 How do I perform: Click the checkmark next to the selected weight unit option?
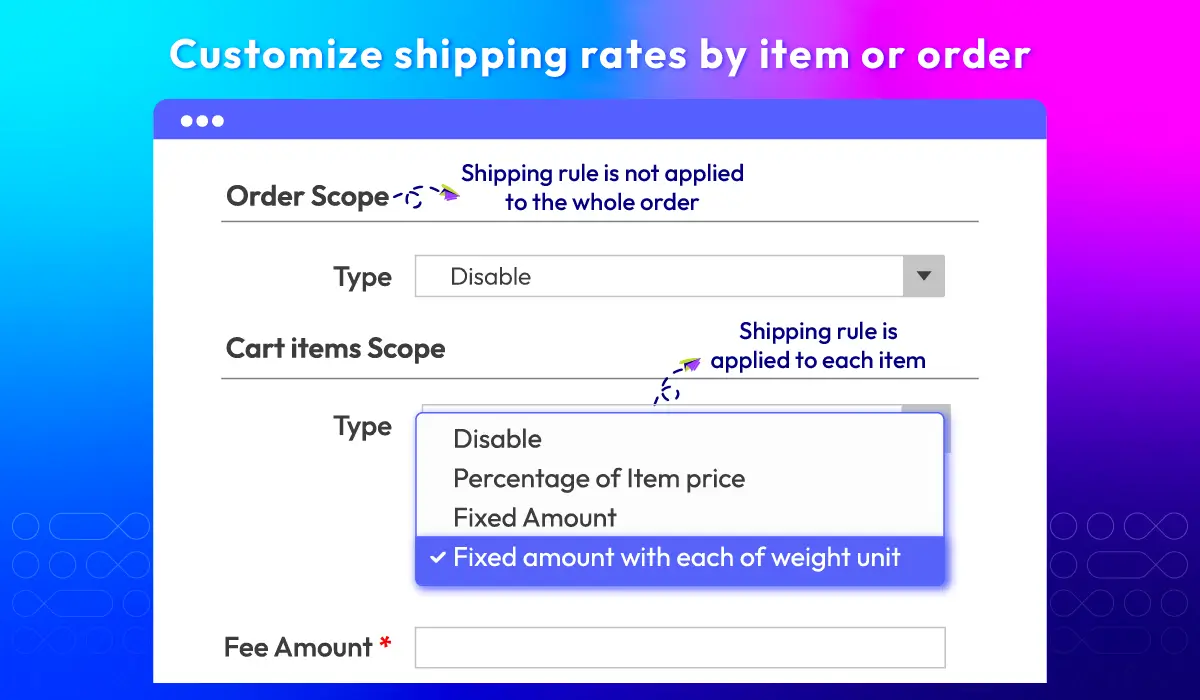[x=437, y=558]
